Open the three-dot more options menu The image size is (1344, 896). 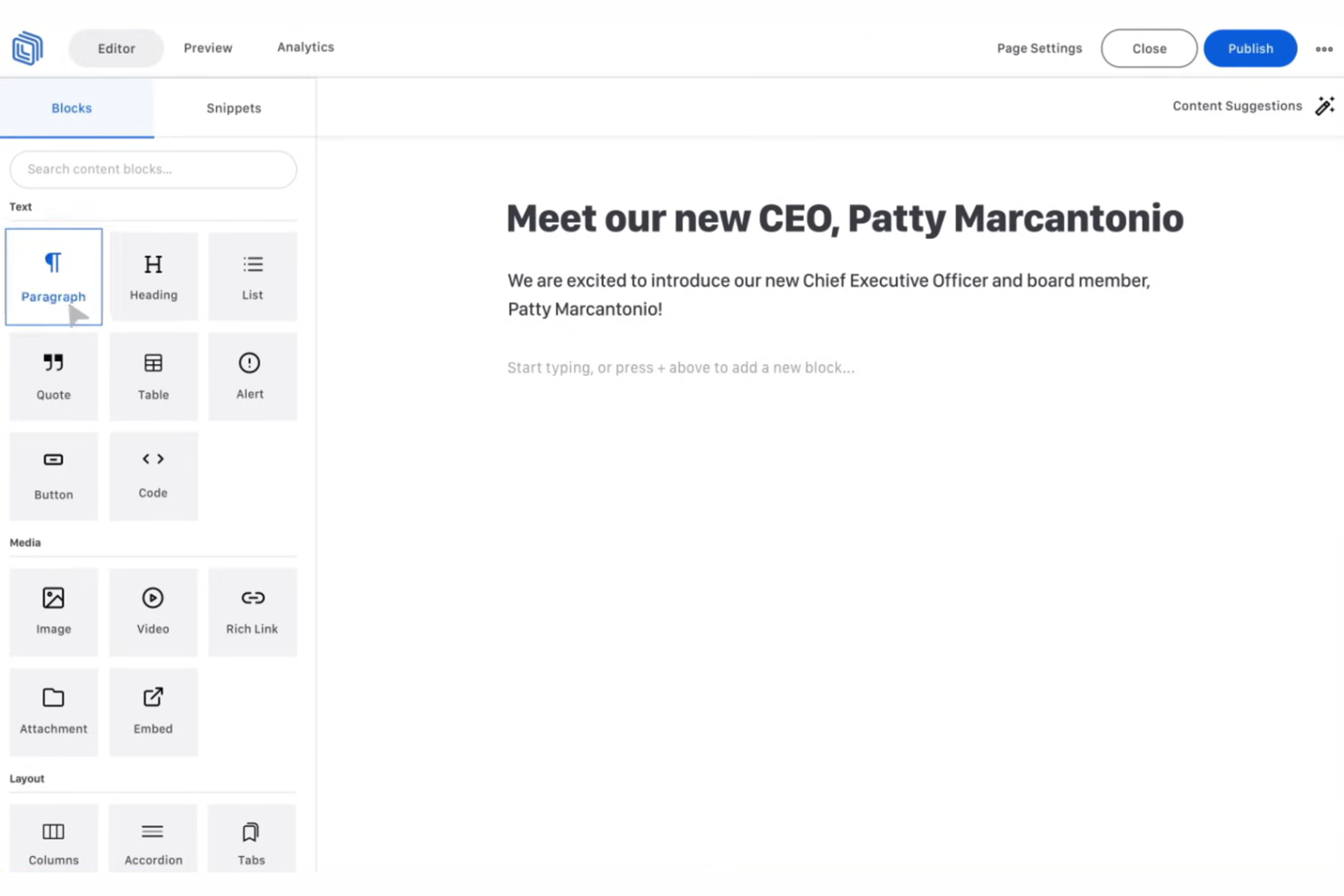click(x=1324, y=49)
